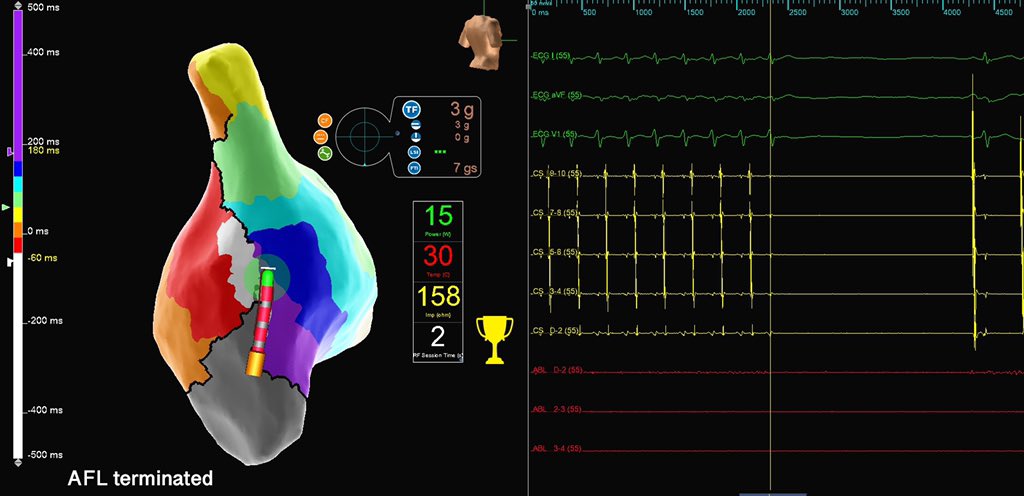The image size is (1024, 496).
Task: Select the CS 5-6 channel label
Action: click(x=556, y=252)
